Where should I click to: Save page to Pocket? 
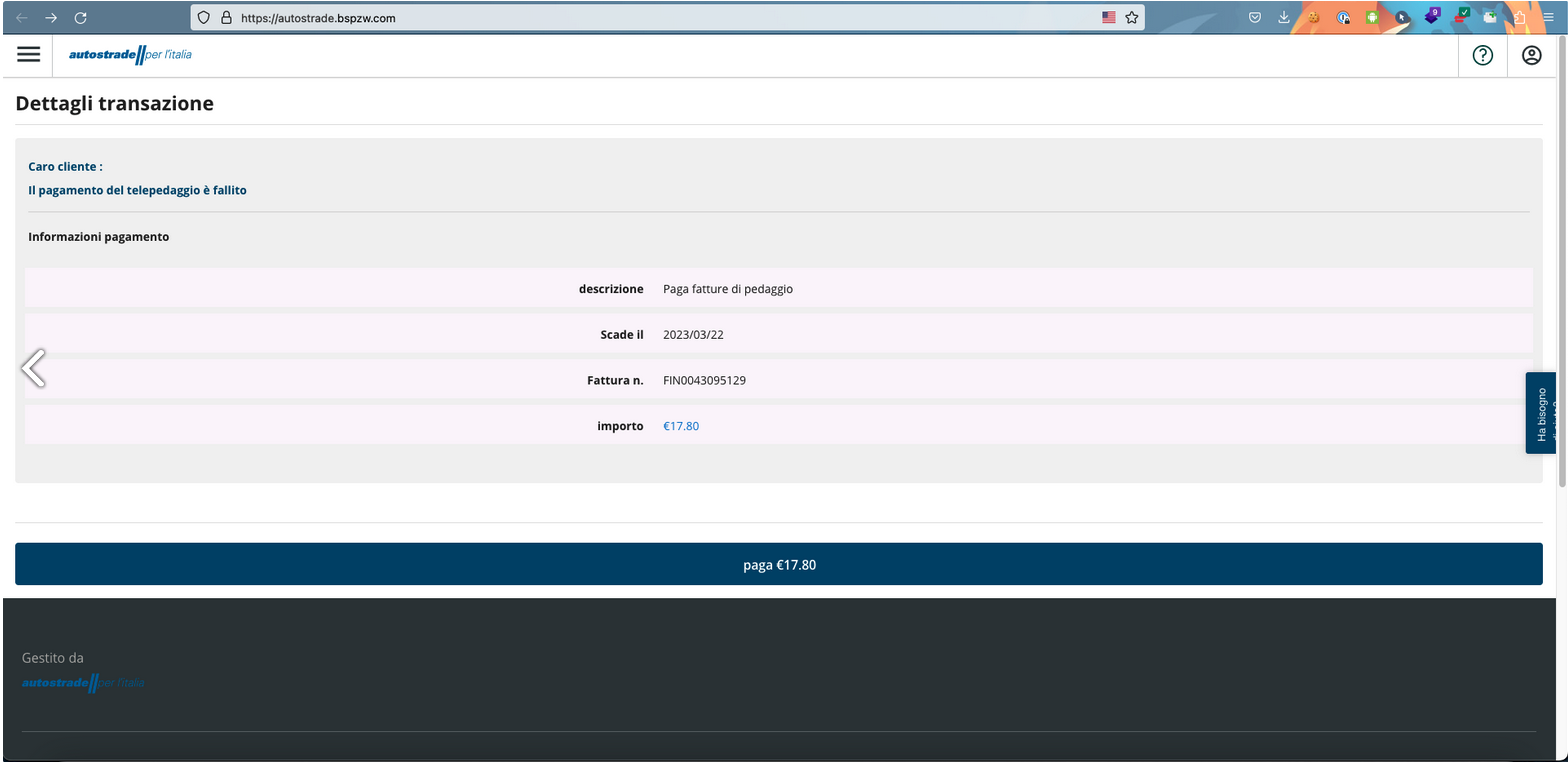tap(1255, 17)
